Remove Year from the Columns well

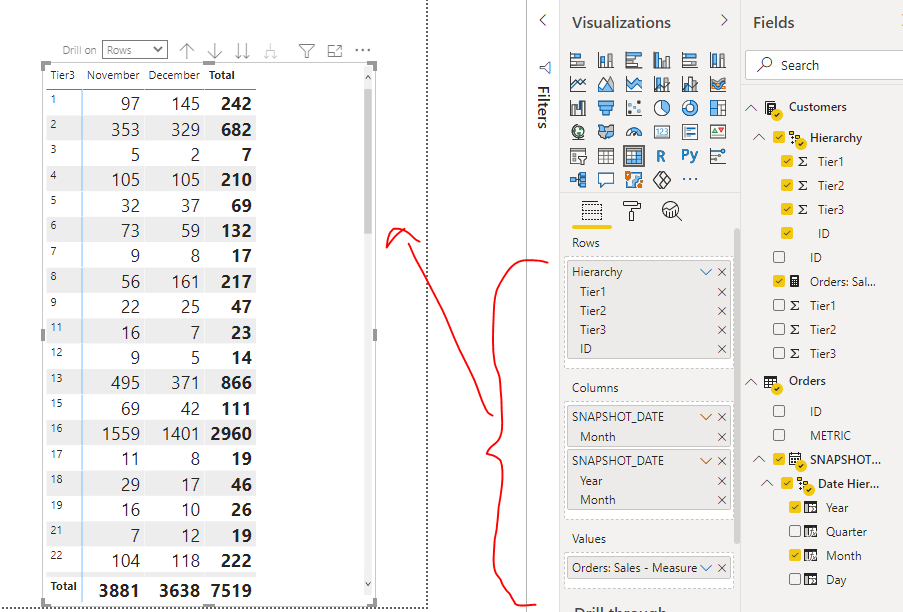tap(722, 481)
